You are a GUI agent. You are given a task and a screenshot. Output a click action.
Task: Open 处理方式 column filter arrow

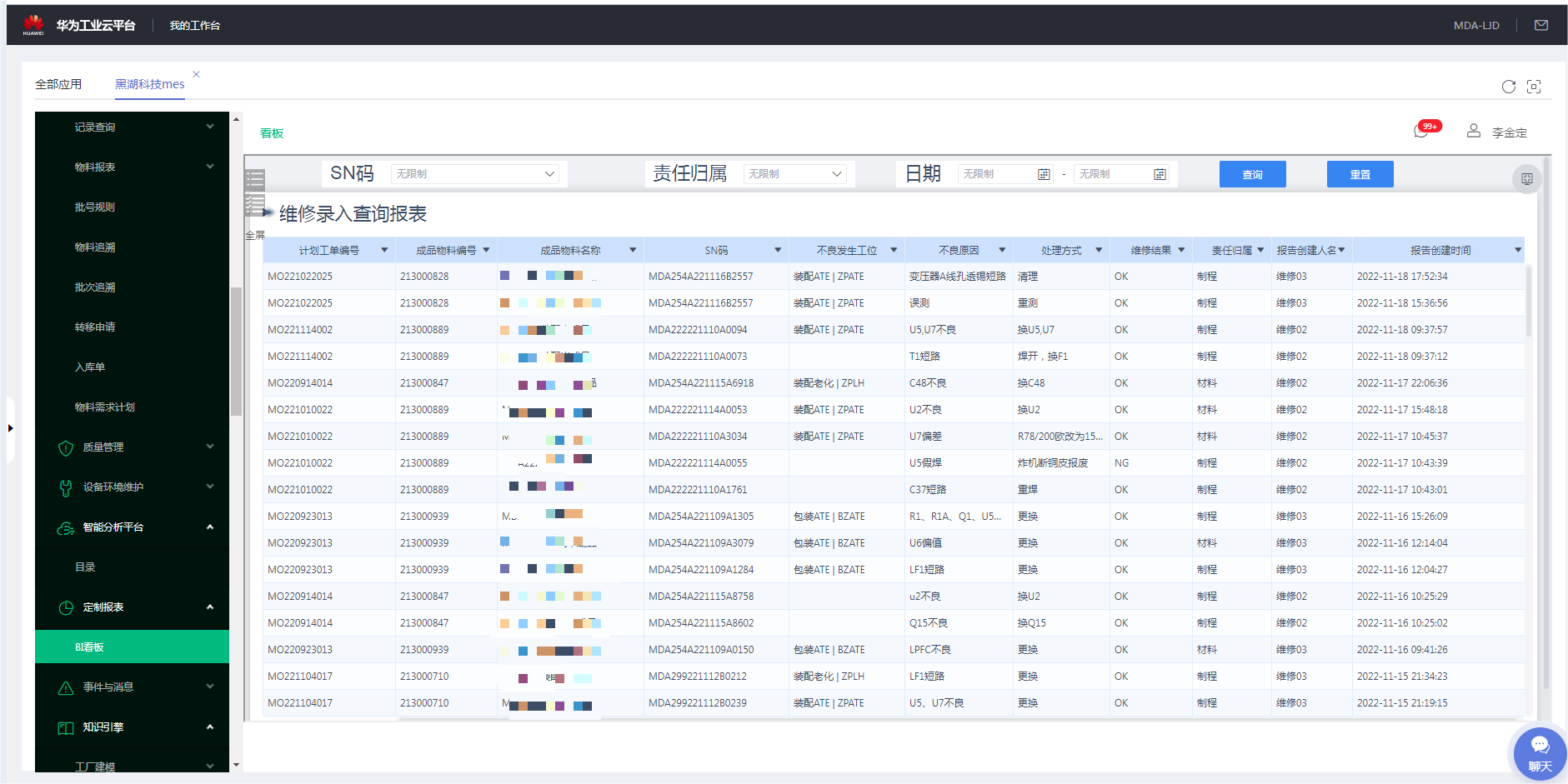1099,250
